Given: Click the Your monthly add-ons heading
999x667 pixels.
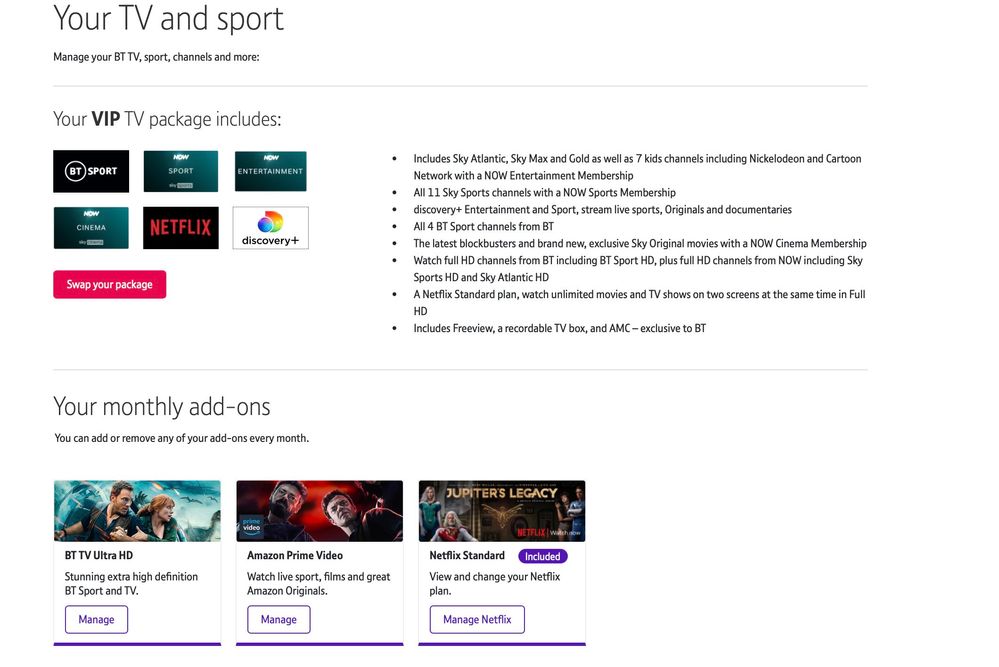Looking at the screenshot, I should pos(162,407).
